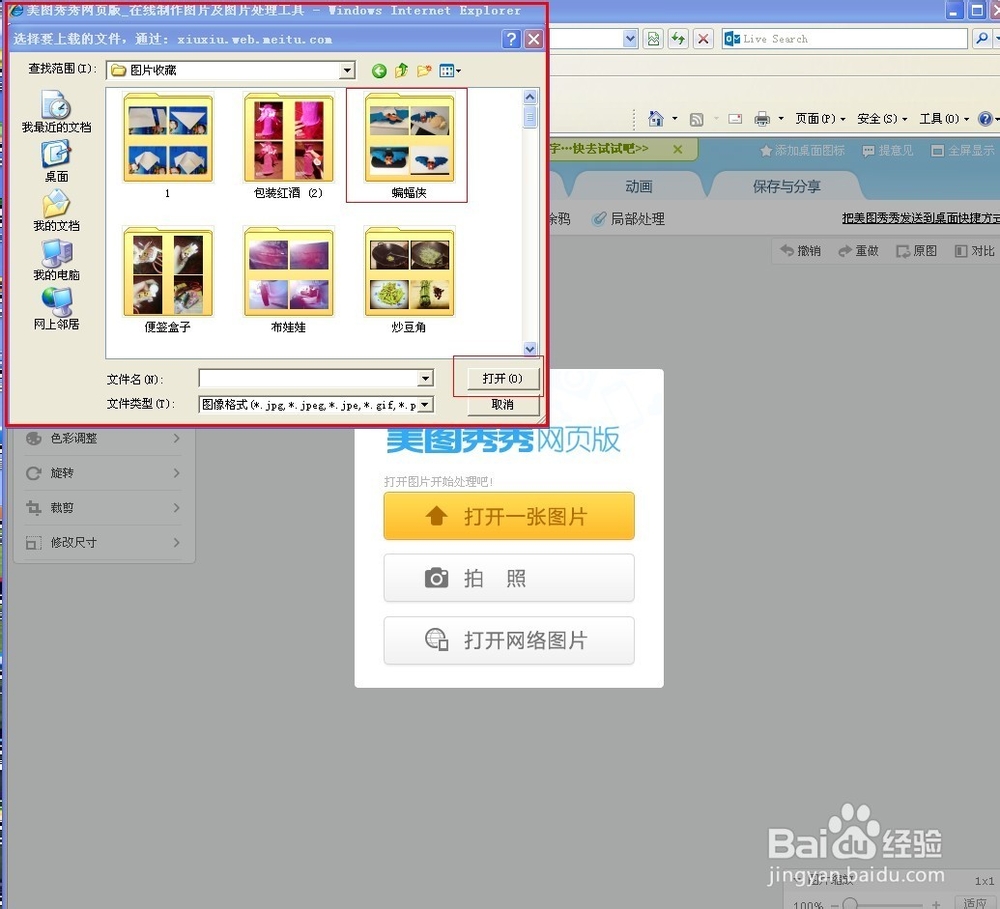Image resolution: width=1000 pixels, height=909 pixels.
Task: Click the IE help icon
Action: tap(985, 119)
